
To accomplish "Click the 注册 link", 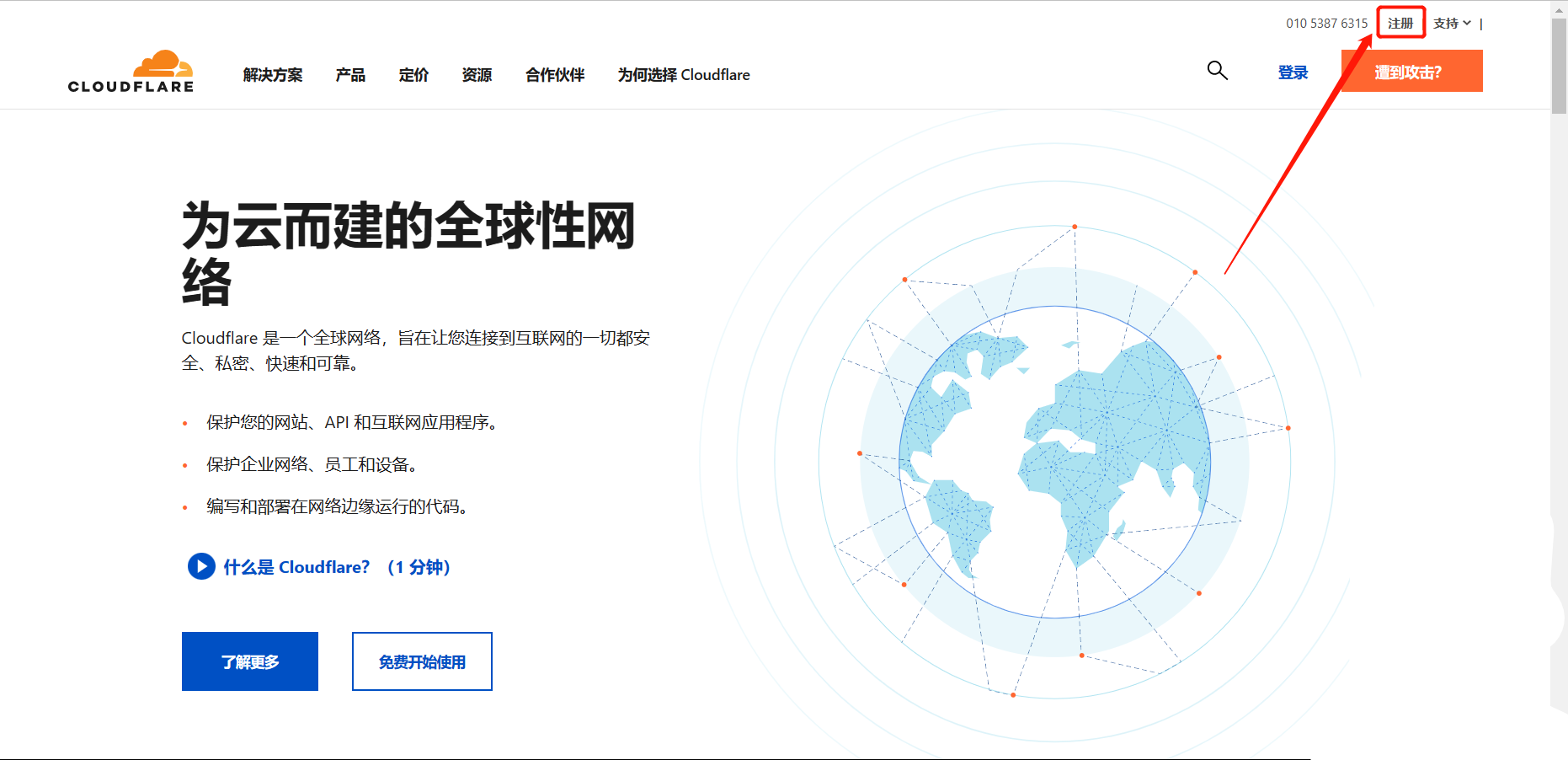I will [1400, 23].
